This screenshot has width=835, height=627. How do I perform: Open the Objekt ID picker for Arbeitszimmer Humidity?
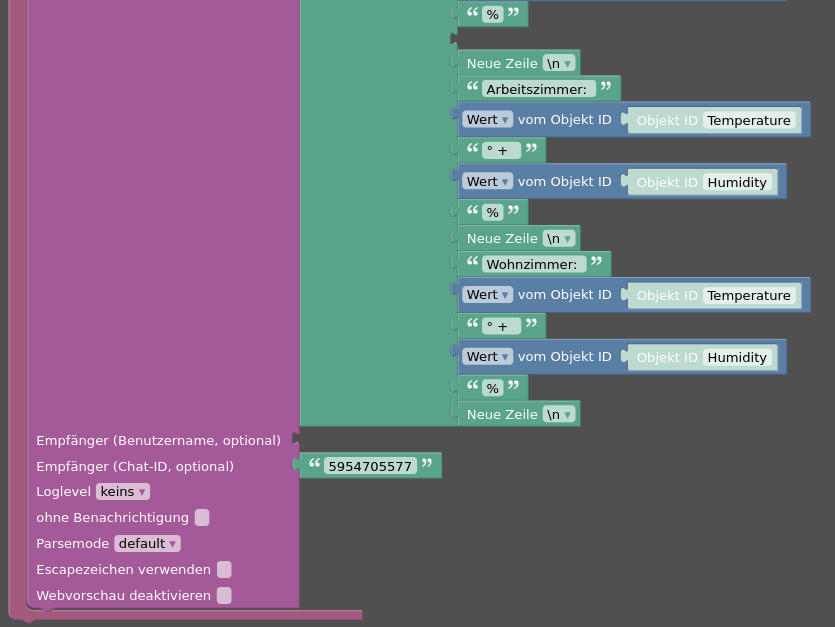(x=668, y=182)
